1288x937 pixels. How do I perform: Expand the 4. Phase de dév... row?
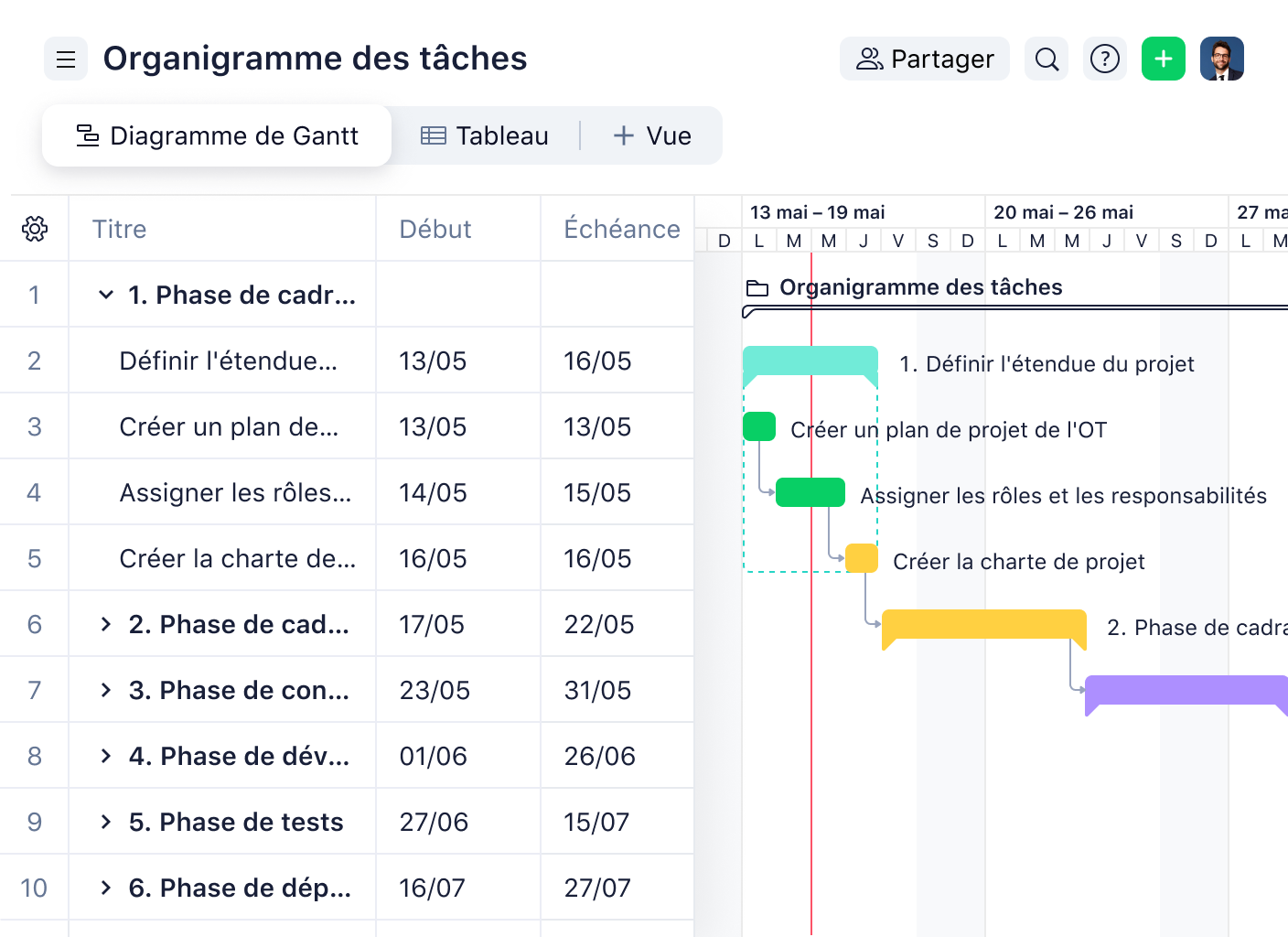click(x=106, y=756)
